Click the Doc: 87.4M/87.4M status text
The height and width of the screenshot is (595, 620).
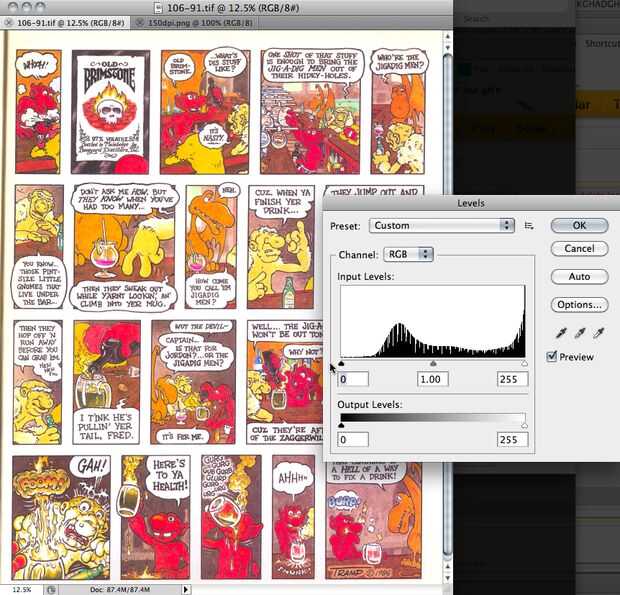pos(120,589)
